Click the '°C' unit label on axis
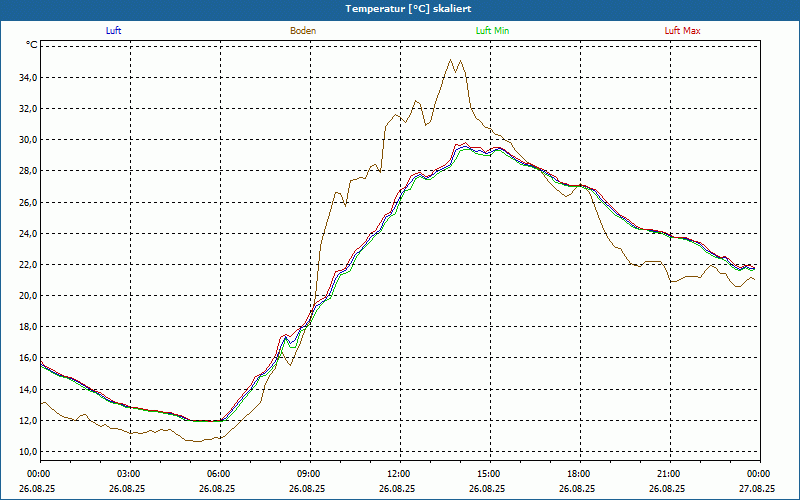 coord(31,45)
